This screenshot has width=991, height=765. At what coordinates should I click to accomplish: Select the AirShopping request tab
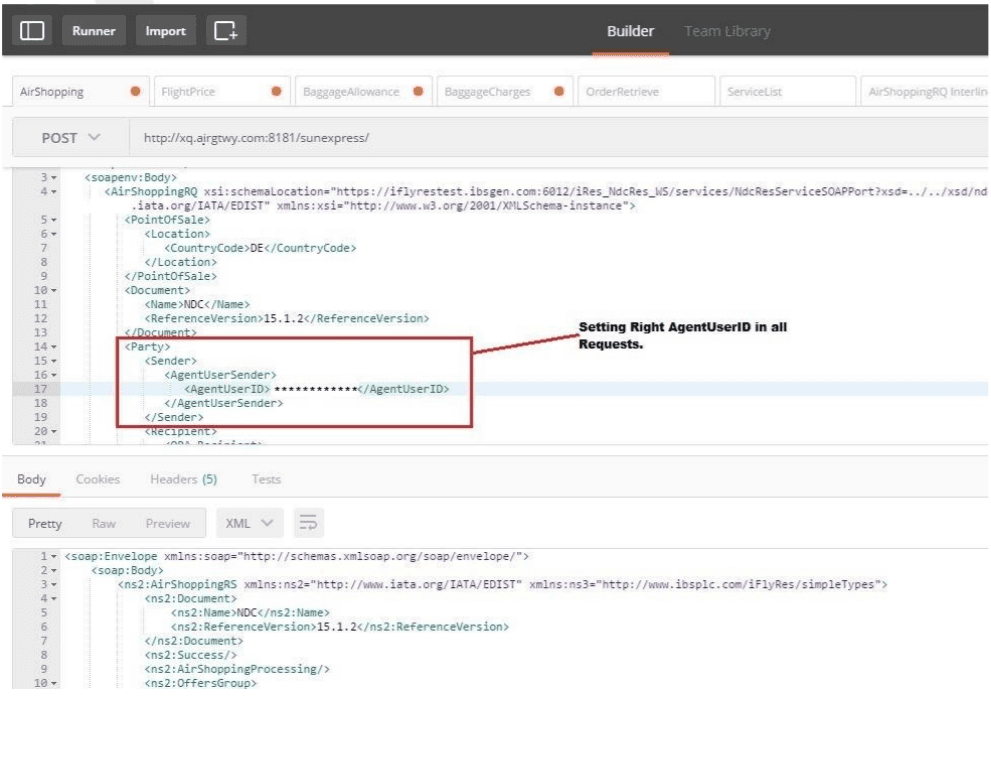click(x=80, y=92)
